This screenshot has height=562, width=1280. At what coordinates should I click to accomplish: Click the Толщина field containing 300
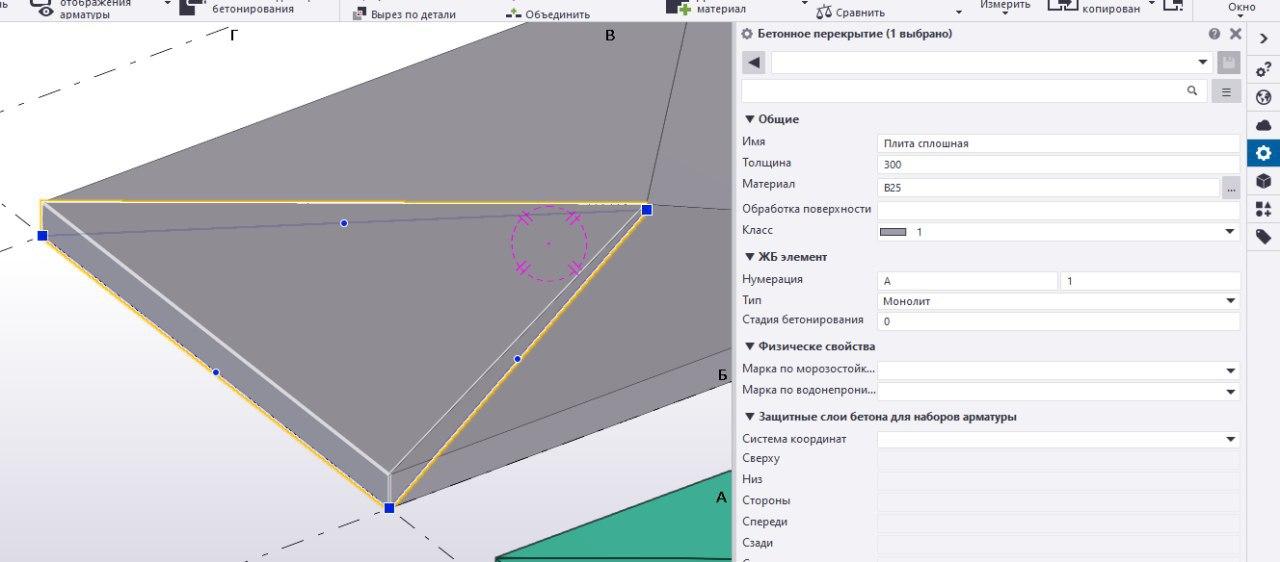click(x=1058, y=164)
